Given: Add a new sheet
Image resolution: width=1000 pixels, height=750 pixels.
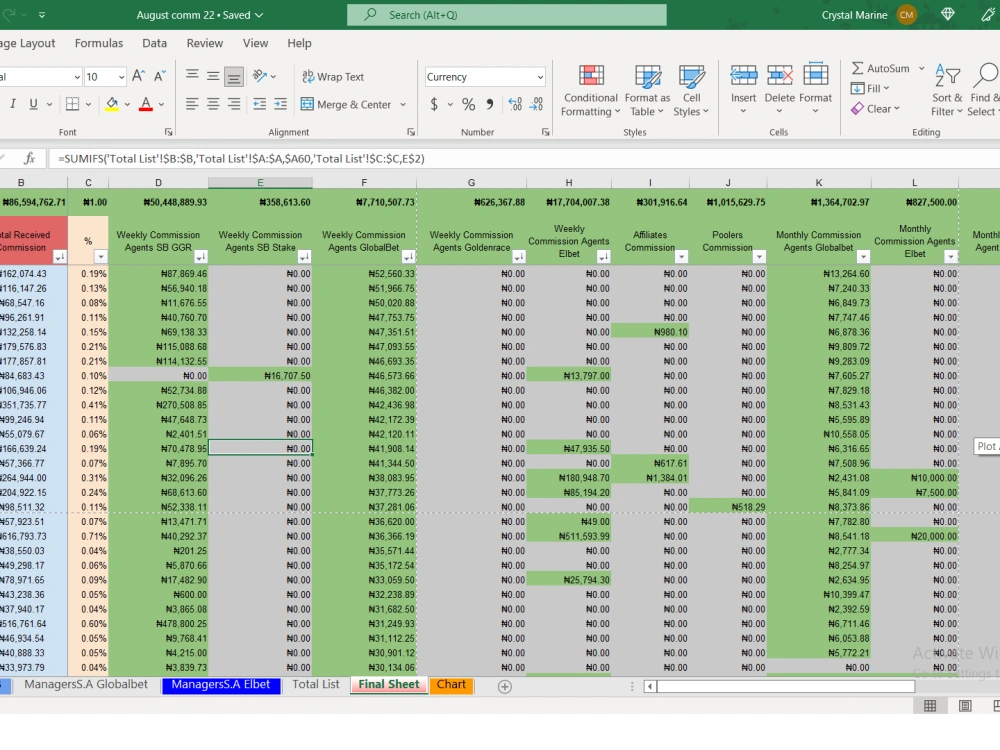Looking at the screenshot, I should (x=504, y=687).
